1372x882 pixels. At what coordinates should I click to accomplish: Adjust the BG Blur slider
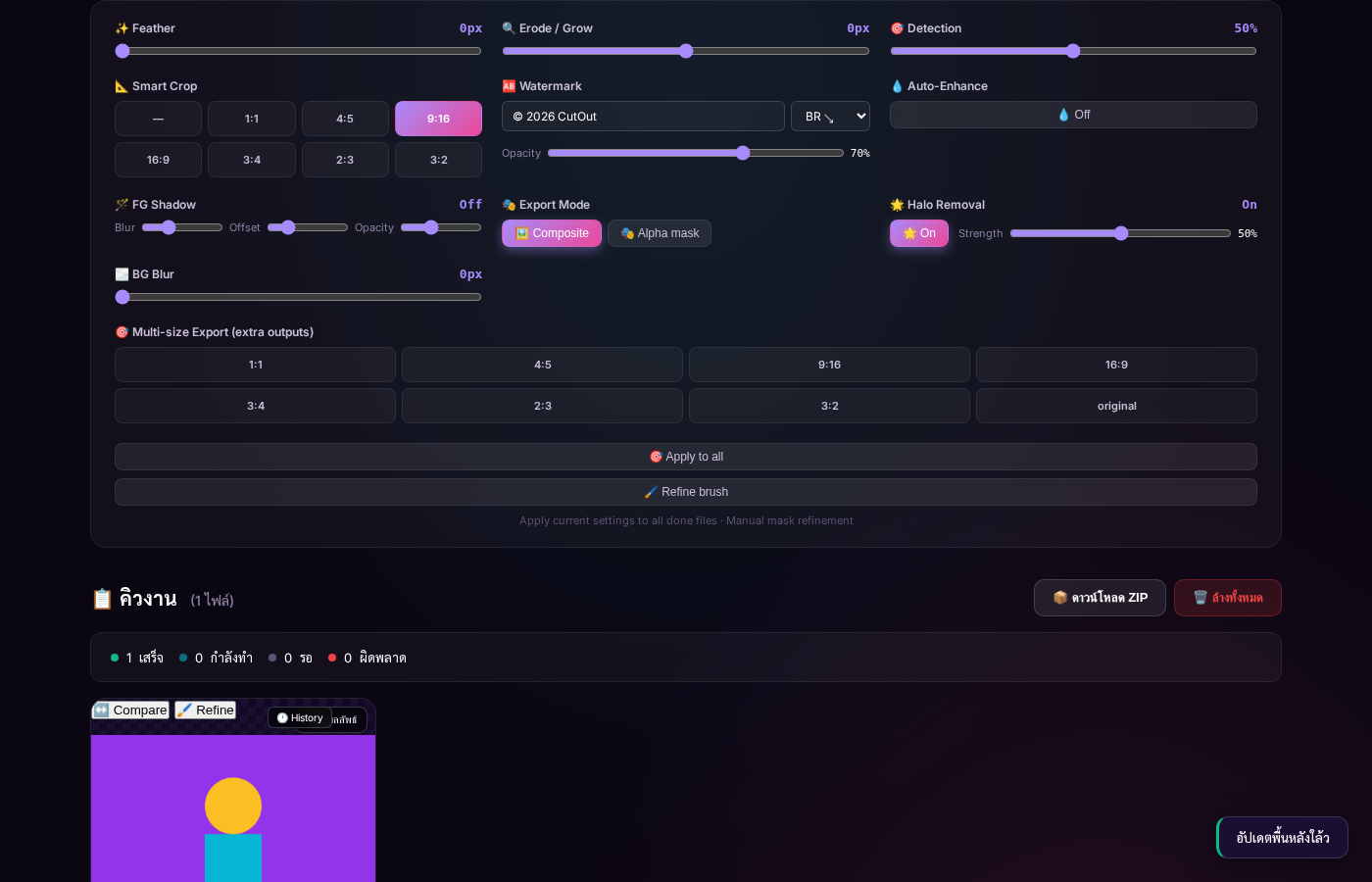298,297
